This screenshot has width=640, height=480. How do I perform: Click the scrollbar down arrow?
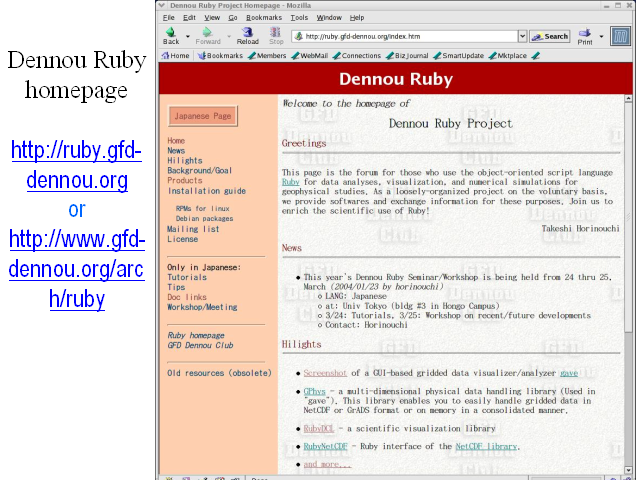[x=628, y=470]
